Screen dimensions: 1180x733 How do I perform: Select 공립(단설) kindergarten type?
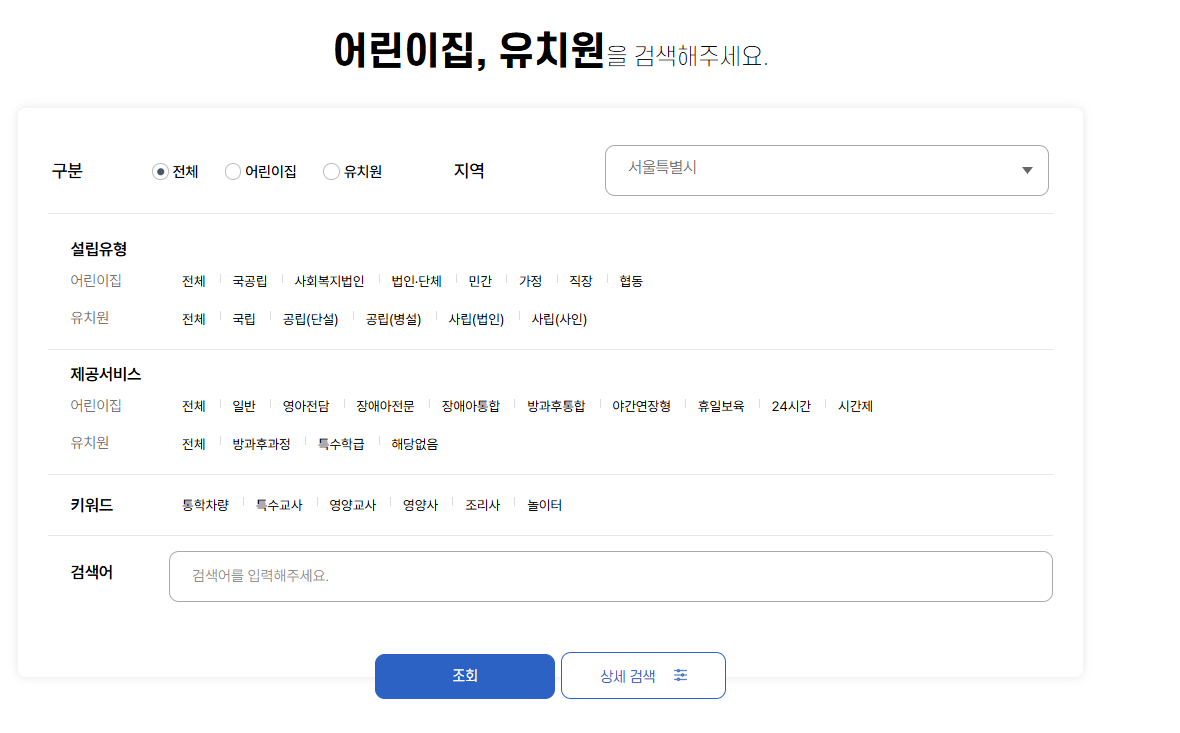[x=310, y=319]
